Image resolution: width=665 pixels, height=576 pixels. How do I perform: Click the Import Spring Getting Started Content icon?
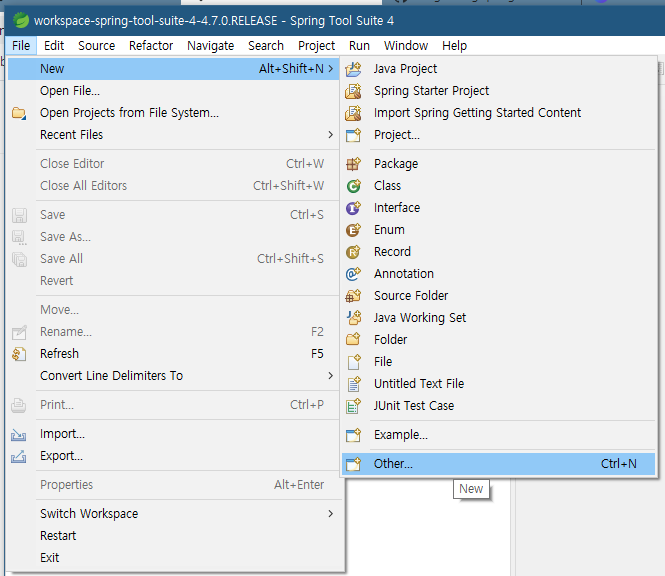pyautogui.click(x=353, y=113)
